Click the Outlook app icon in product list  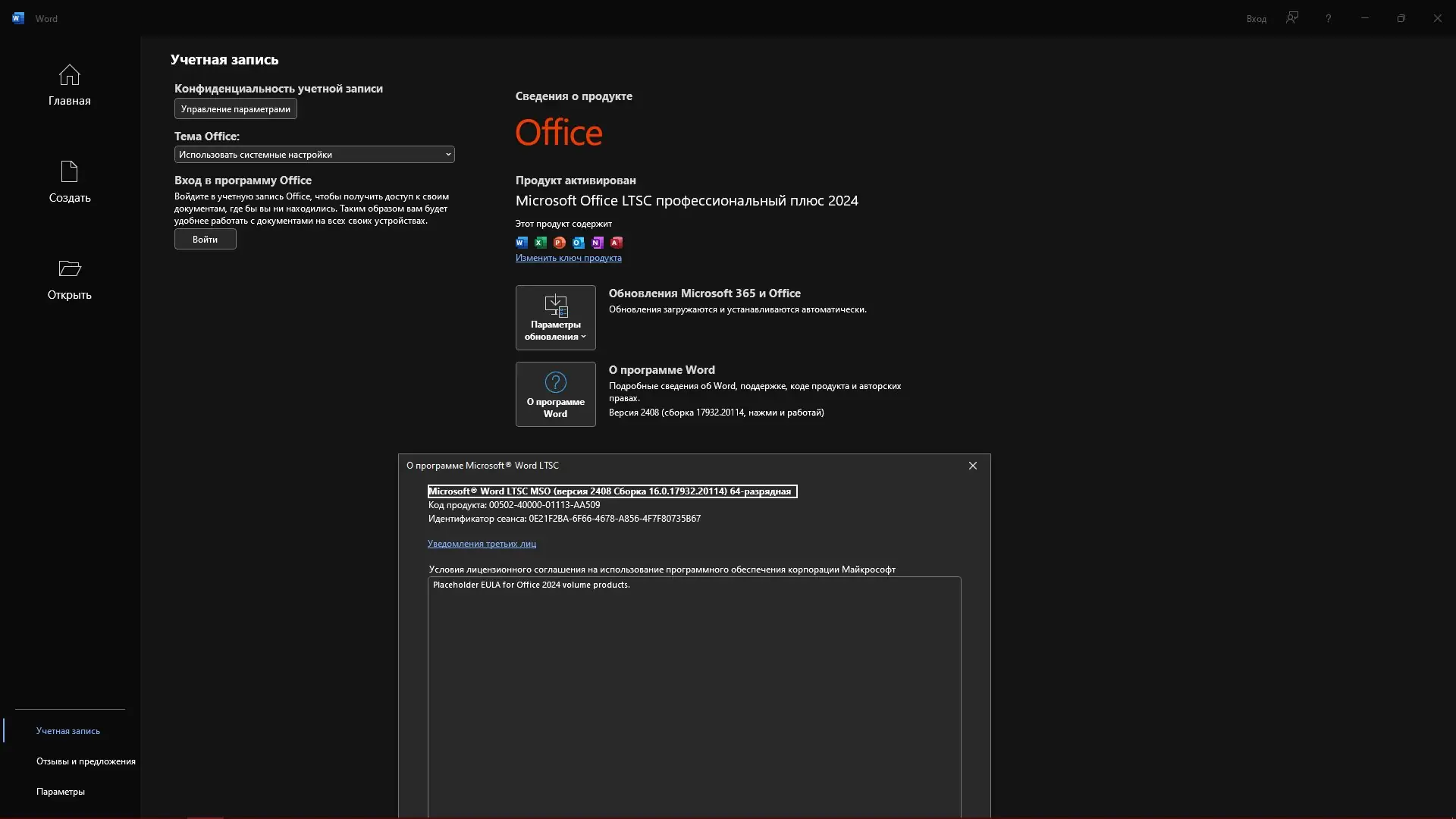(x=579, y=243)
